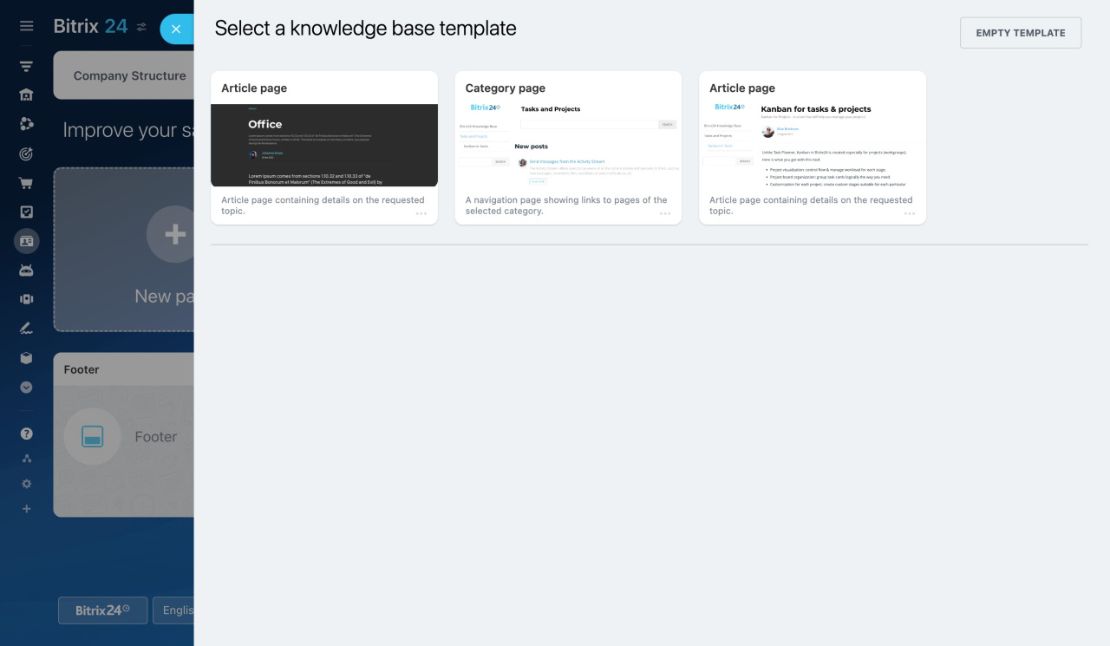Open the hamburger menu in the sidebar

click(x=26, y=26)
